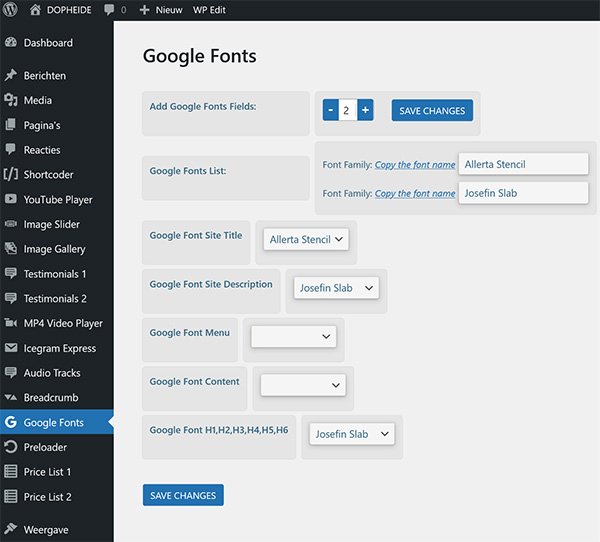The height and width of the screenshot is (542, 600).
Task: Expand the Site Description font dropdown
Action: click(336, 288)
